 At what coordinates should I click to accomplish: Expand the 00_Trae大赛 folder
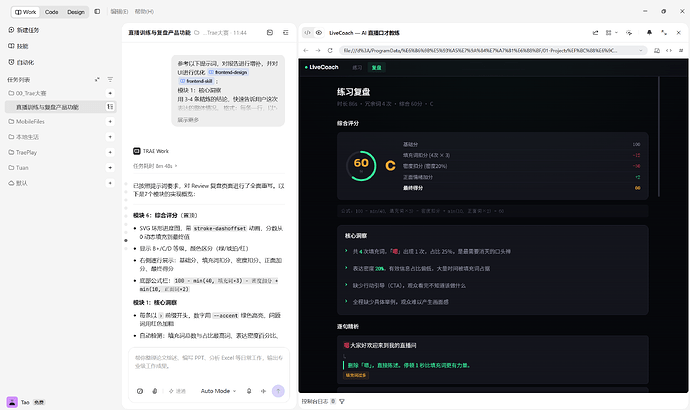pyautogui.click(x=27, y=93)
